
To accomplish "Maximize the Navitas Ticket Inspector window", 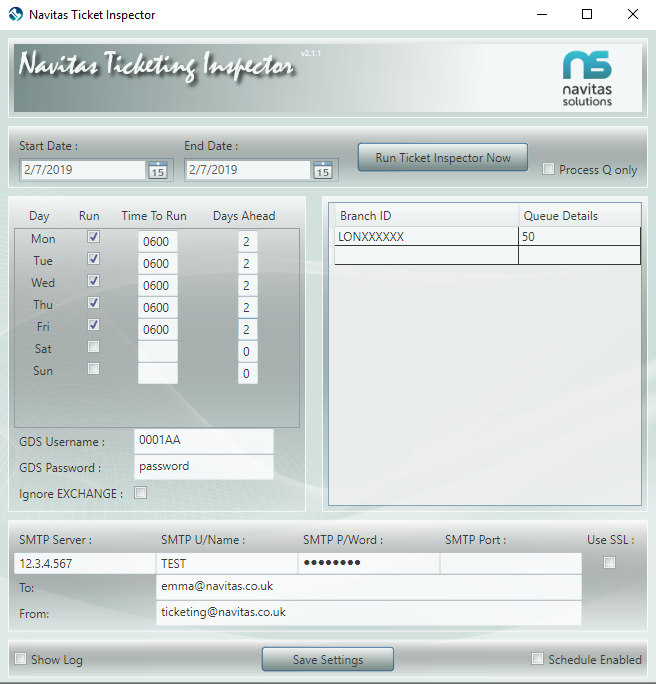I will pos(587,14).
